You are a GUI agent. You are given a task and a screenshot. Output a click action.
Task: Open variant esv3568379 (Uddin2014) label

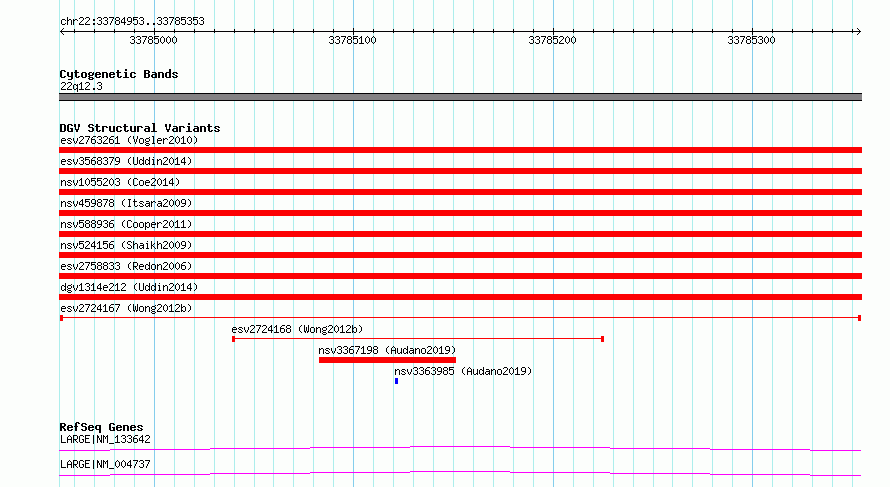[126, 161]
